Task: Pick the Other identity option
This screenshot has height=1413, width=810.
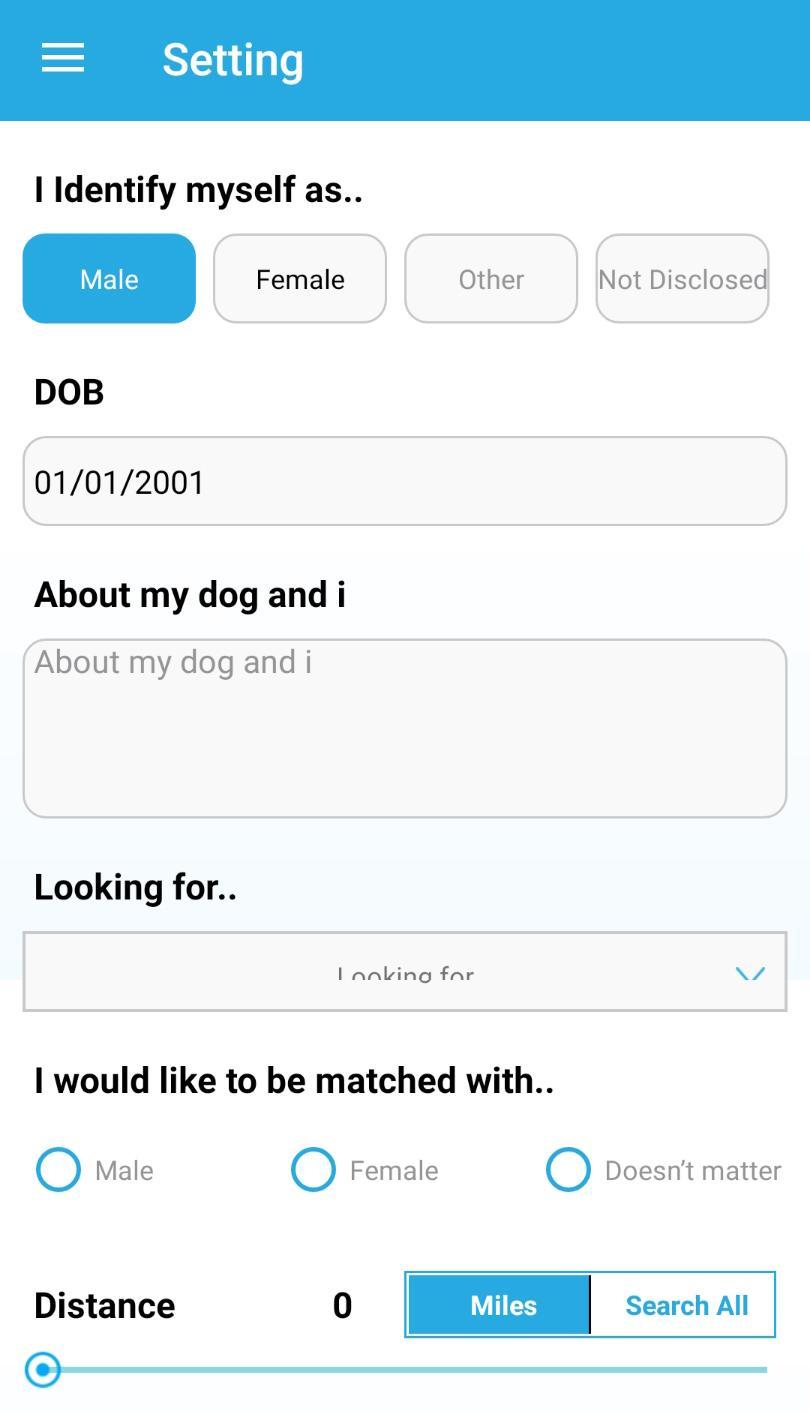Action: click(x=491, y=279)
